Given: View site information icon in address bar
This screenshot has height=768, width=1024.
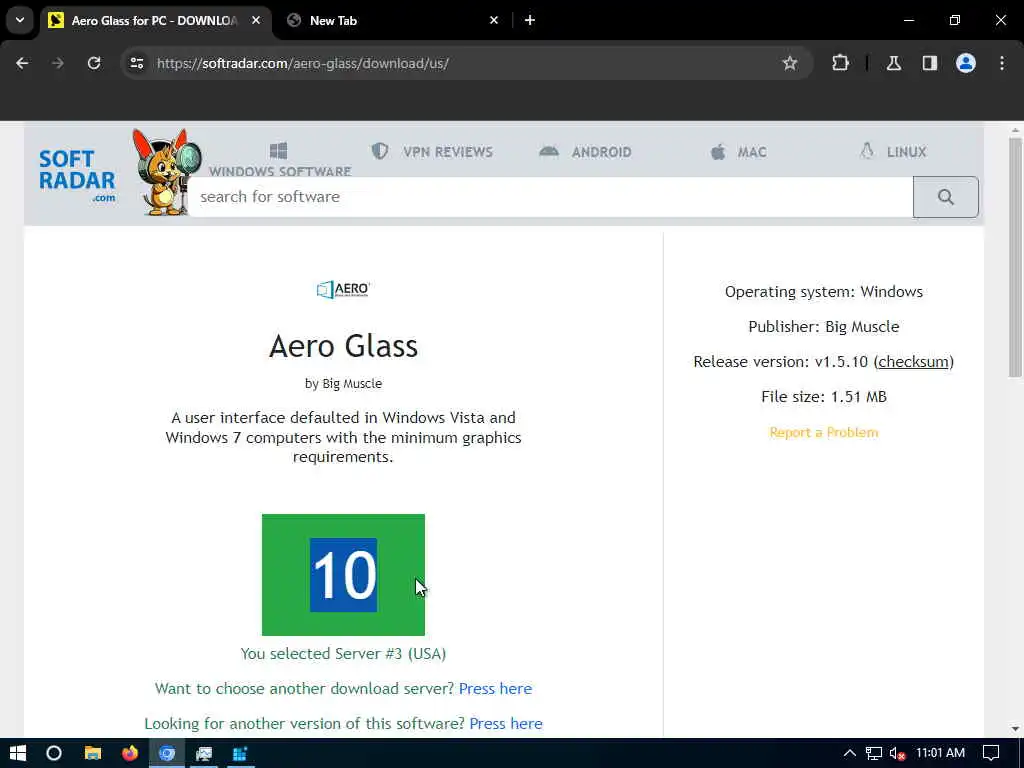Looking at the screenshot, I should point(136,63).
